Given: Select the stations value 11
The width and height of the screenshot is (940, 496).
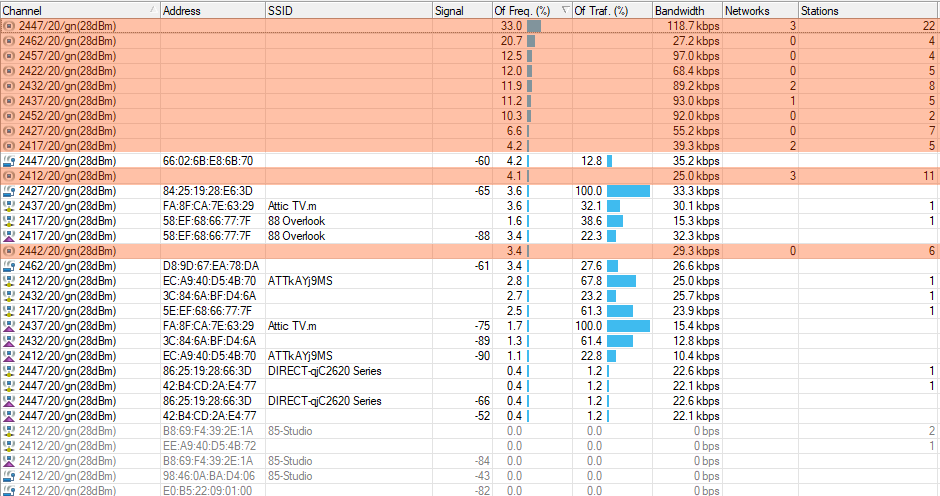Looking at the screenshot, I should pos(929,176).
